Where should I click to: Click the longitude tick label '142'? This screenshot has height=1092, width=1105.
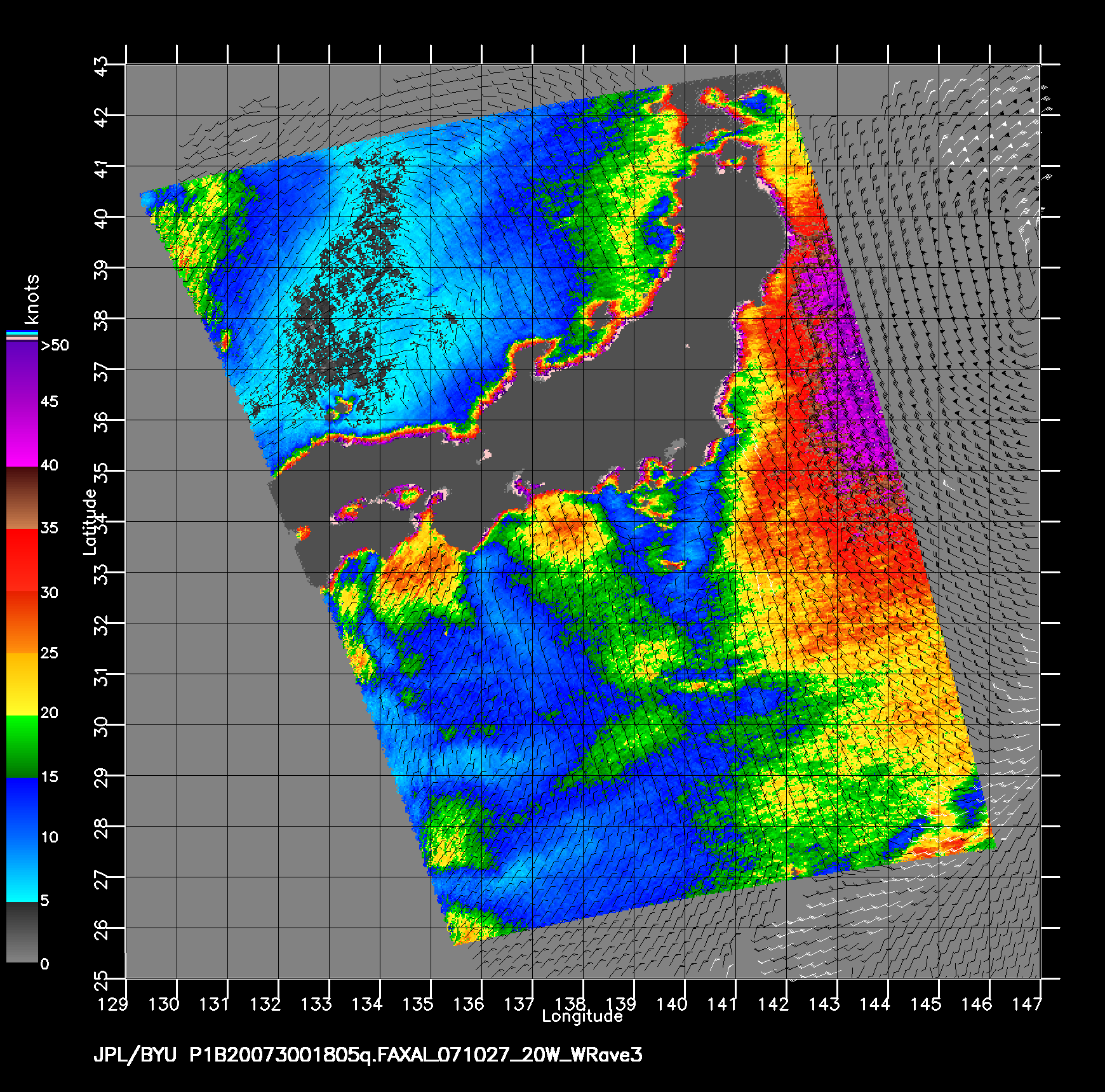point(773,1004)
